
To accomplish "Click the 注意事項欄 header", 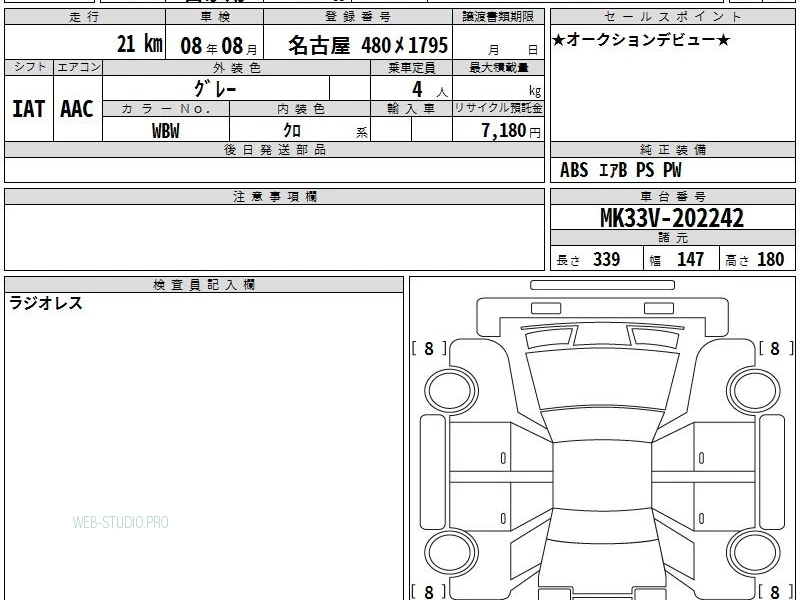I will 274,196.
